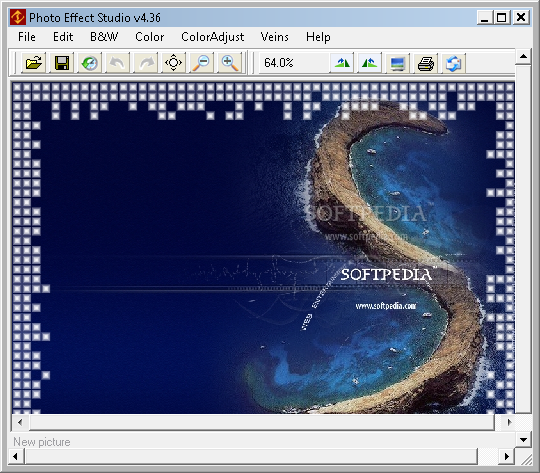Click the image pane right scroll arrow
The width and height of the screenshot is (540, 473).
pos(509,422)
